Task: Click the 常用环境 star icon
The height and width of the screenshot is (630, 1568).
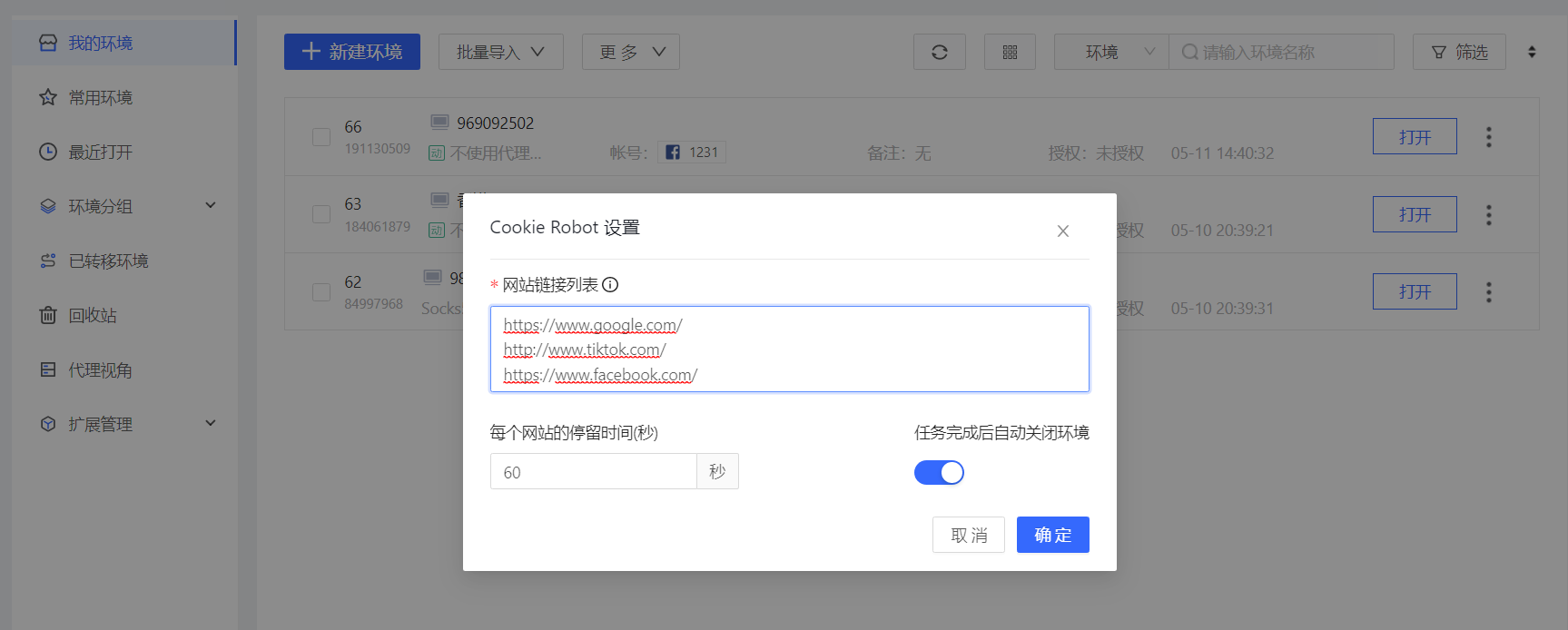Action: [48, 97]
